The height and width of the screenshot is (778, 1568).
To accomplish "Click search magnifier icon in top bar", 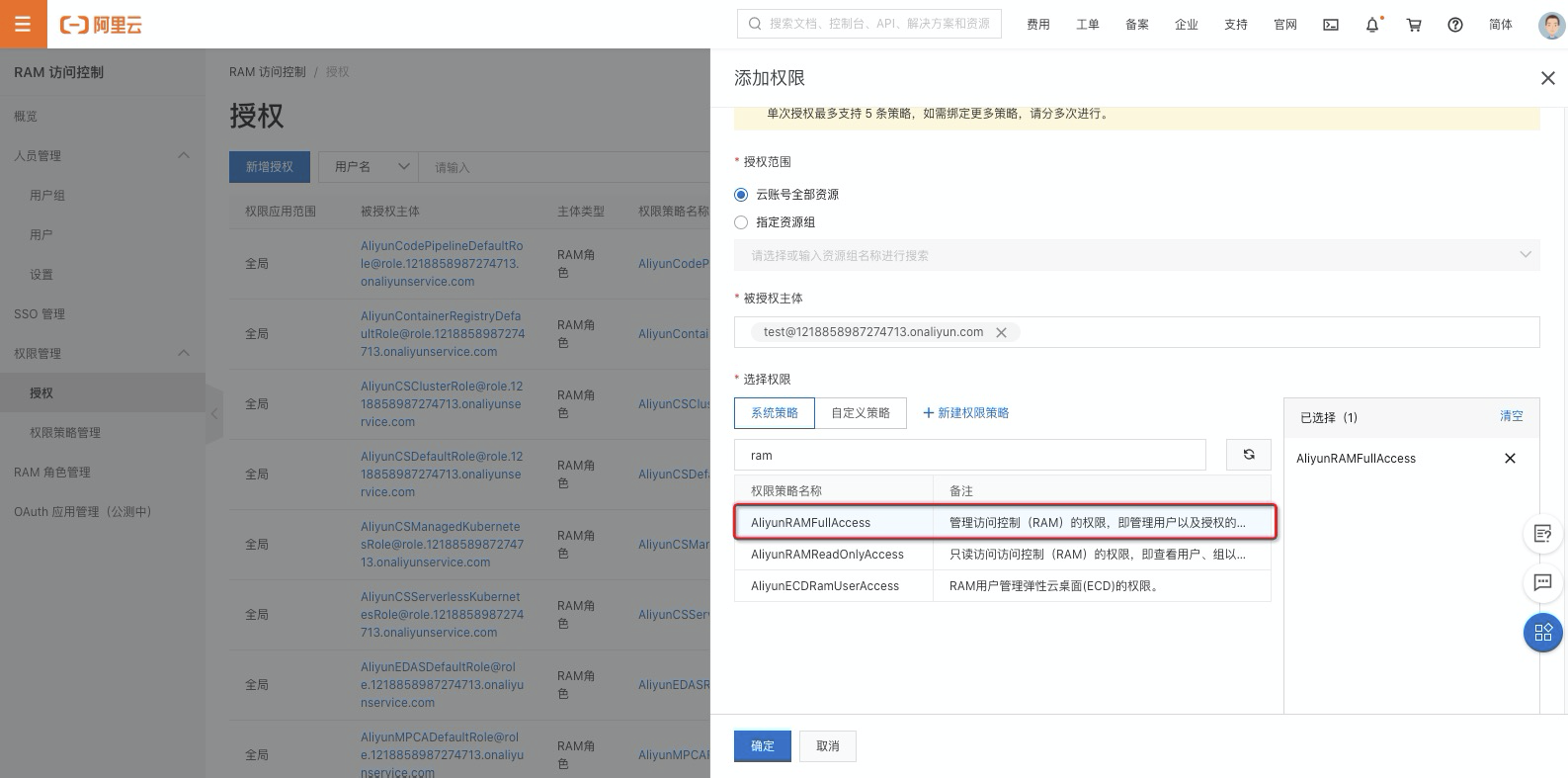I will coord(755,24).
